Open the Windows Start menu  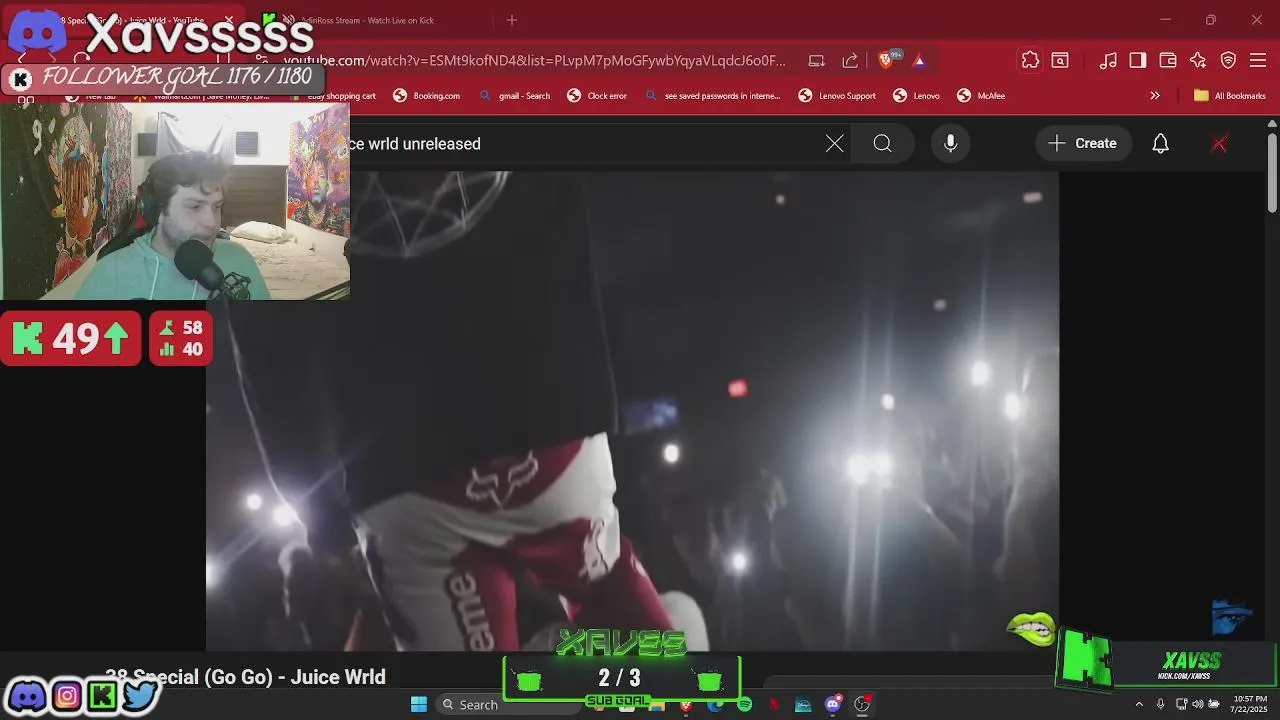tap(419, 705)
